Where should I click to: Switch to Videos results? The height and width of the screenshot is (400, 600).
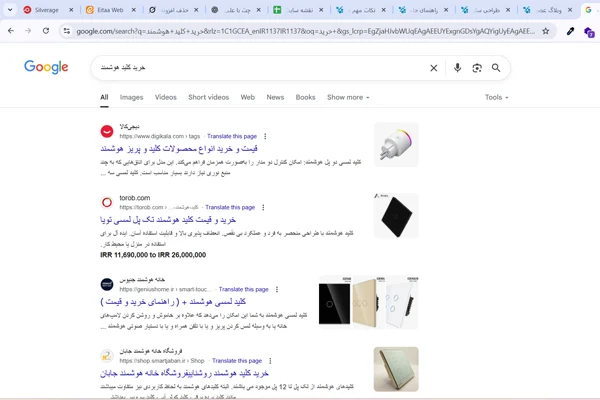pos(166,97)
